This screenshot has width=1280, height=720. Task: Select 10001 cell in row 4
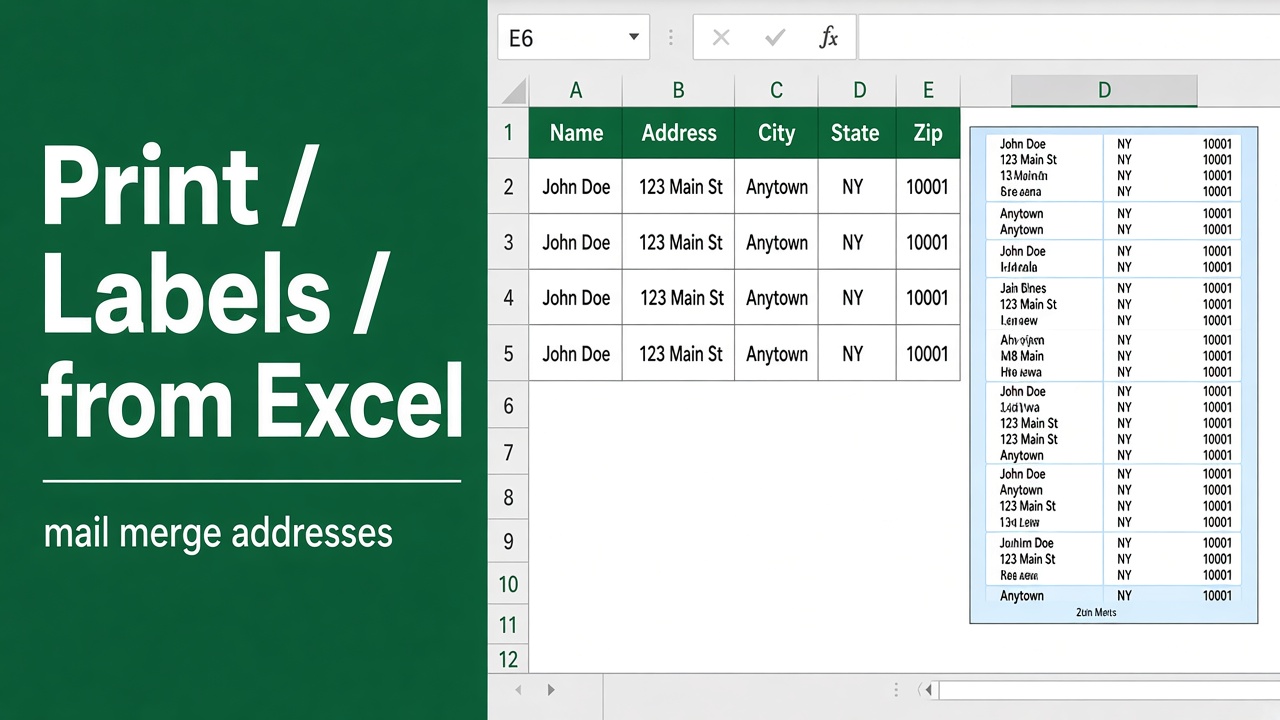928,297
